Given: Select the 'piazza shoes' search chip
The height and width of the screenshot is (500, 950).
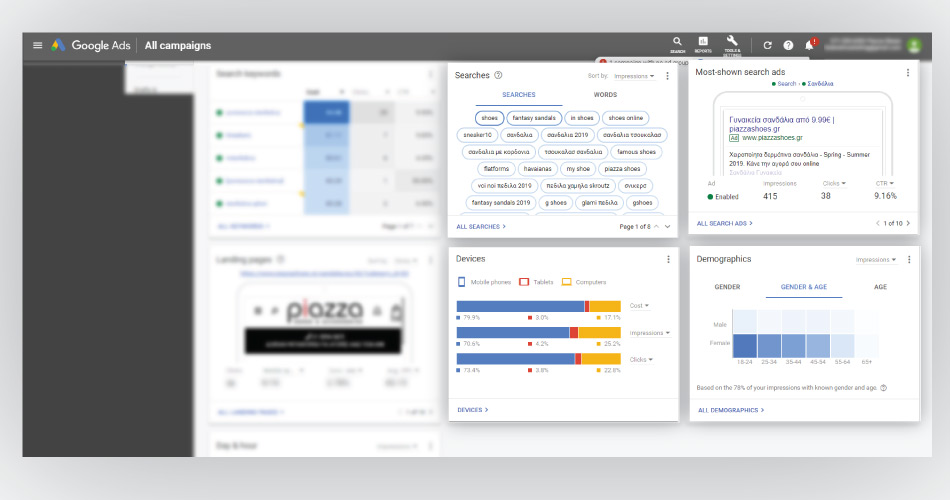Looking at the screenshot, I should [622, 169].
